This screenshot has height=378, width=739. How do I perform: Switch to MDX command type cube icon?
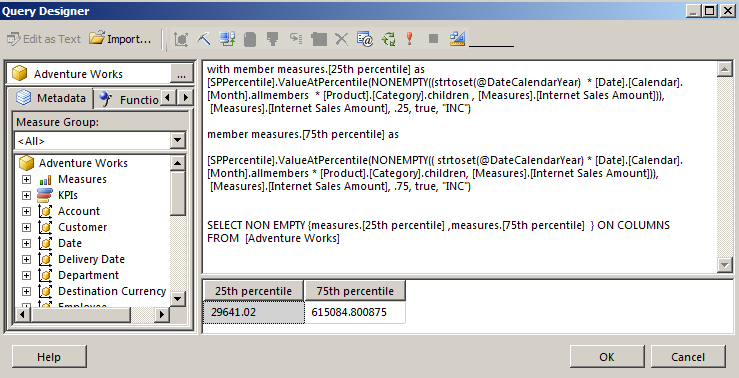(x=181, y=39)
